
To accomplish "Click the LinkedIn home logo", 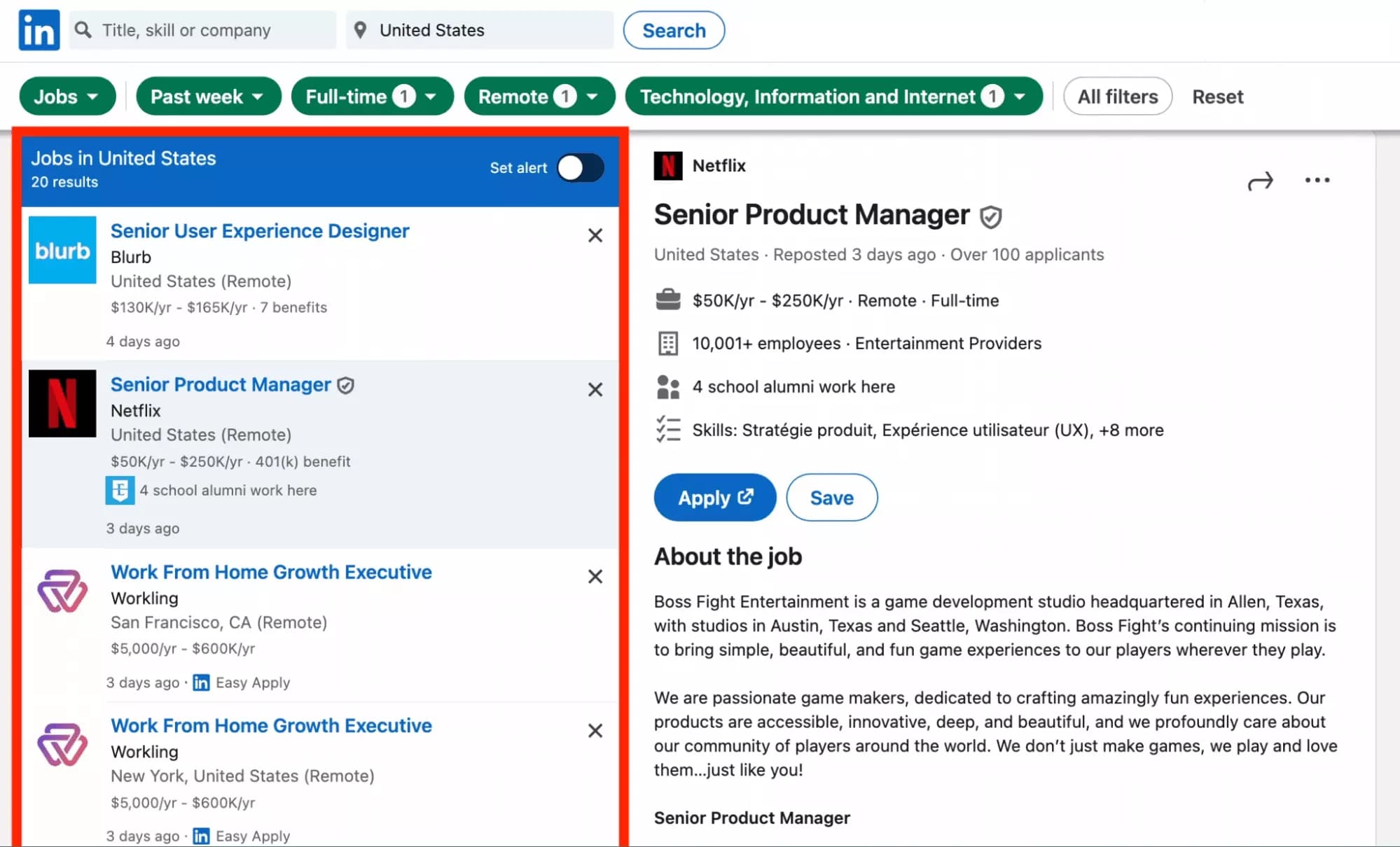I will 39,29.
